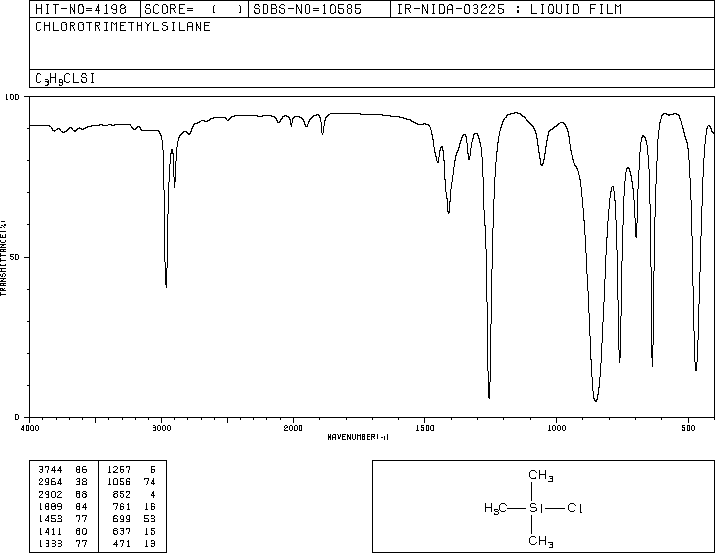The width and height of the screenshot is (715, 553).
Task: Click the 2000 wavenumber axis label
Action: click(x=293, y=428)
